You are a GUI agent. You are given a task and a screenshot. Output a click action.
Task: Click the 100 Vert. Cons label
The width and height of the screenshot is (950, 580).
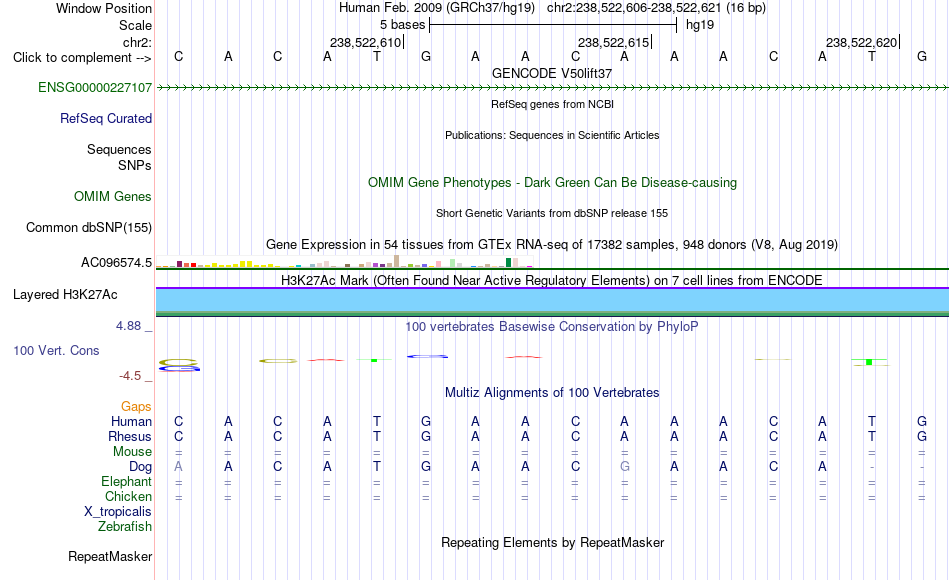(x=56, y=350)
